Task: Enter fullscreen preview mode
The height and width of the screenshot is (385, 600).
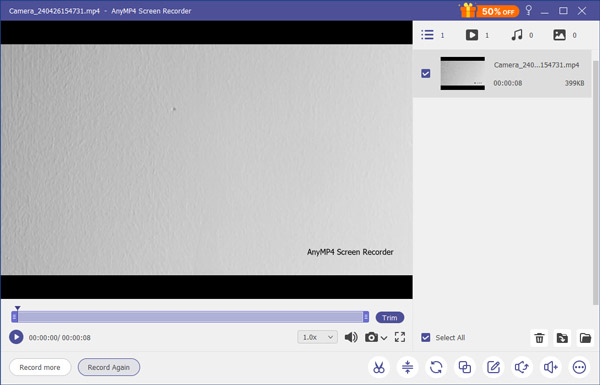Action: 400,337
